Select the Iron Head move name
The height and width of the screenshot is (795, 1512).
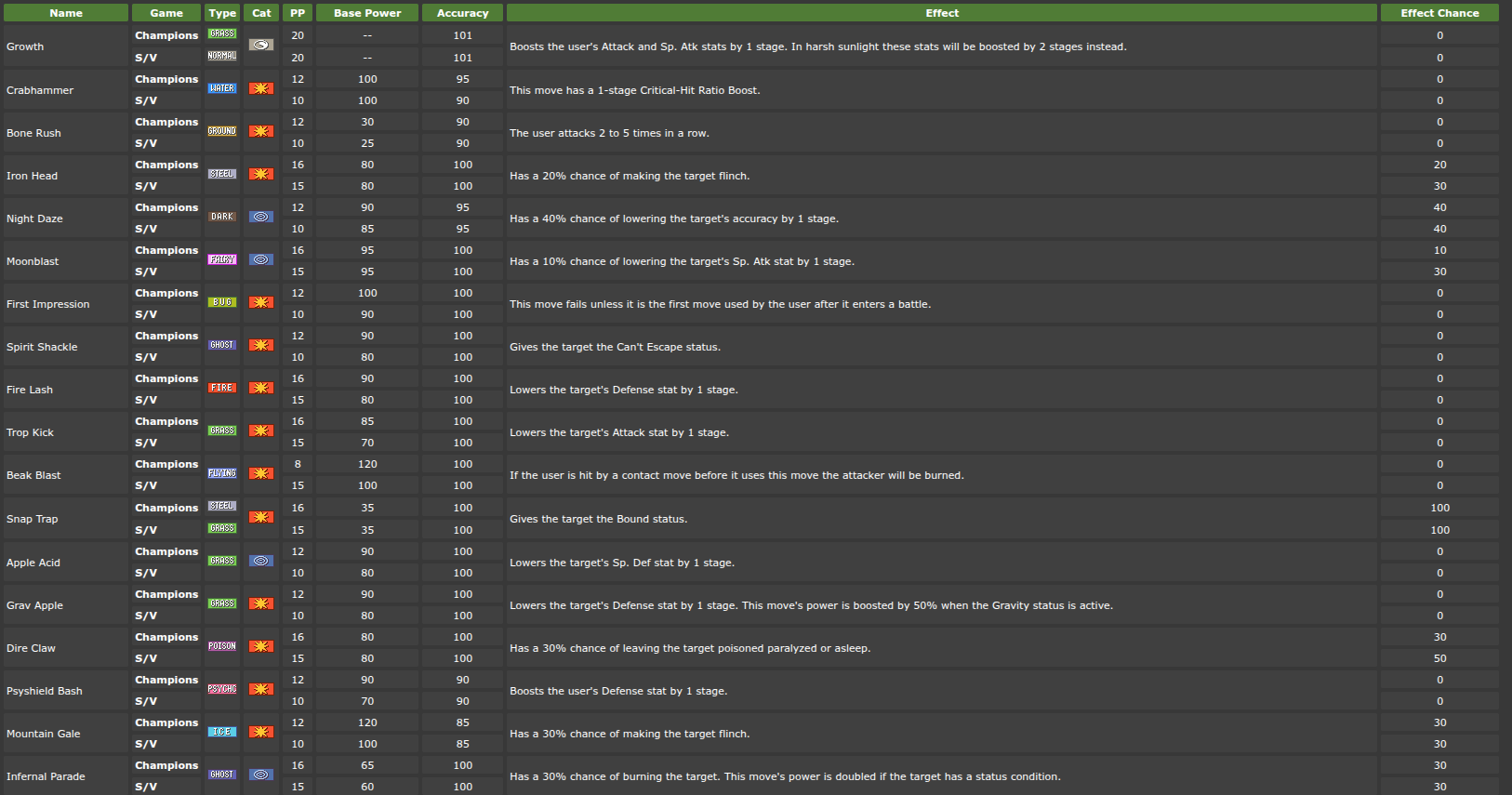point(32,176)
